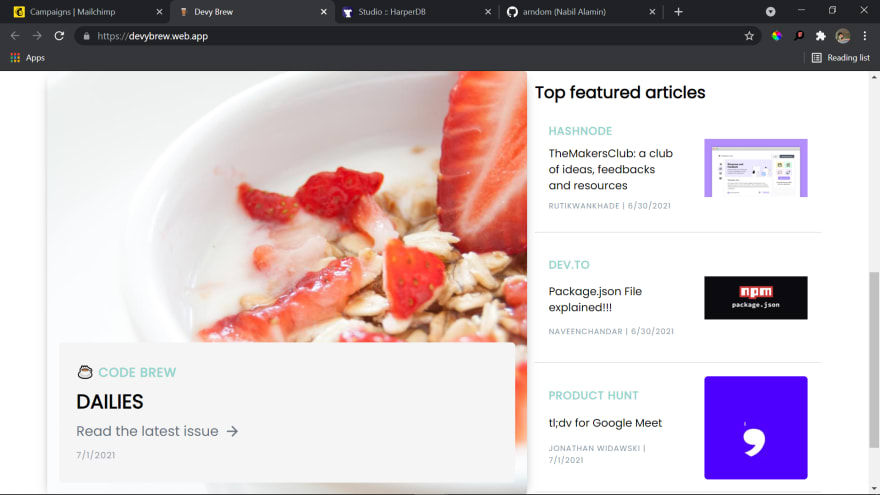Screen dimensions: 880x495
Task: Click the CODE BREW label
Action: [x=137, y=373]
